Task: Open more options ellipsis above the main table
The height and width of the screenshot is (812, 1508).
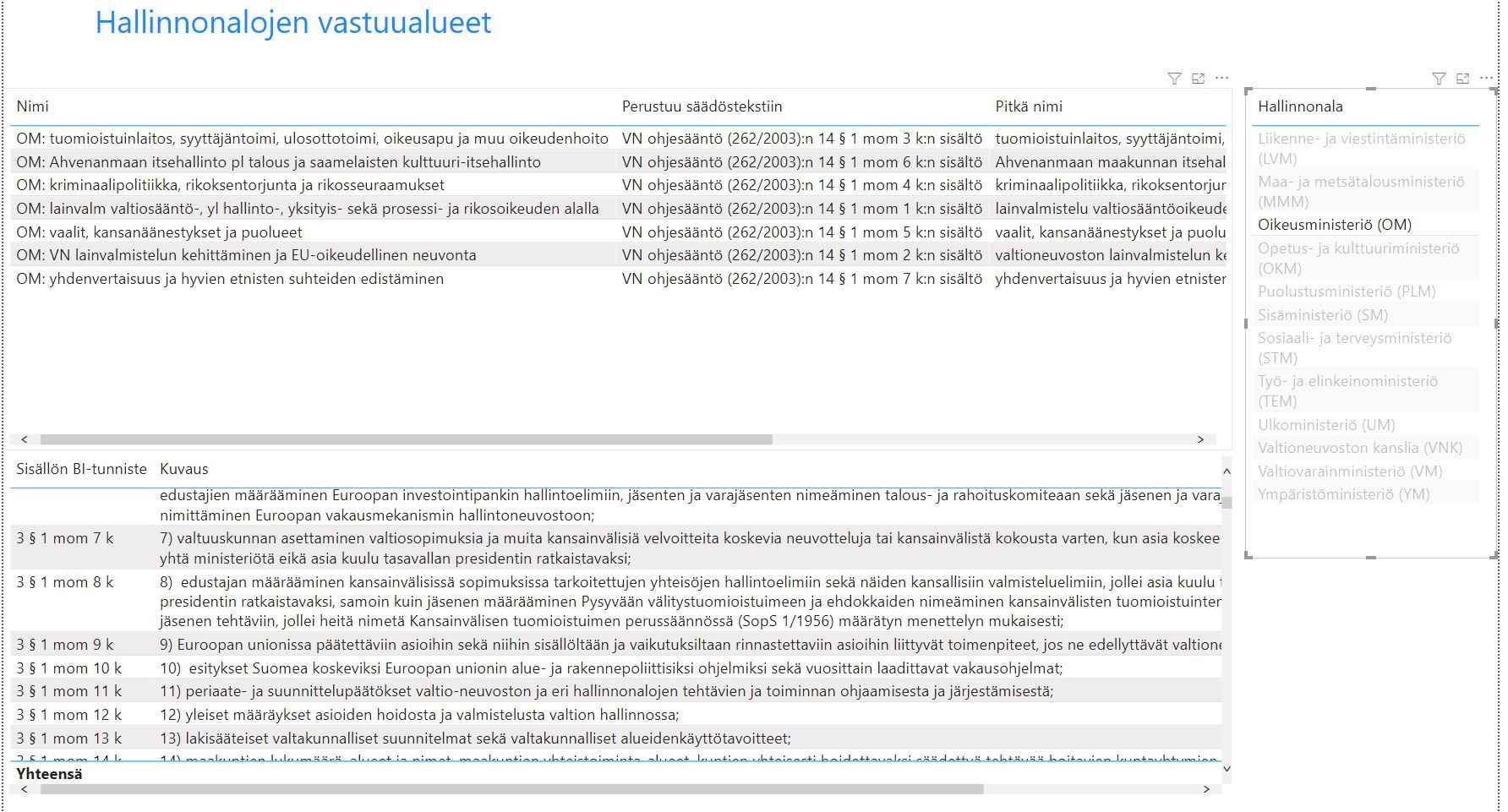Action: [x=1221, y=78]
